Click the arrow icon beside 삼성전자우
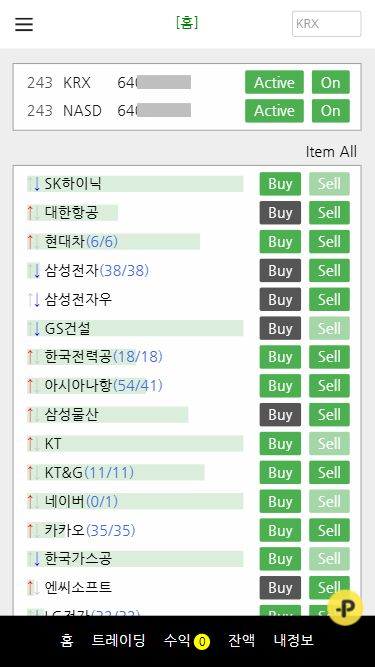The width and height of the screenshot is (375, 667). click(34, 299)
